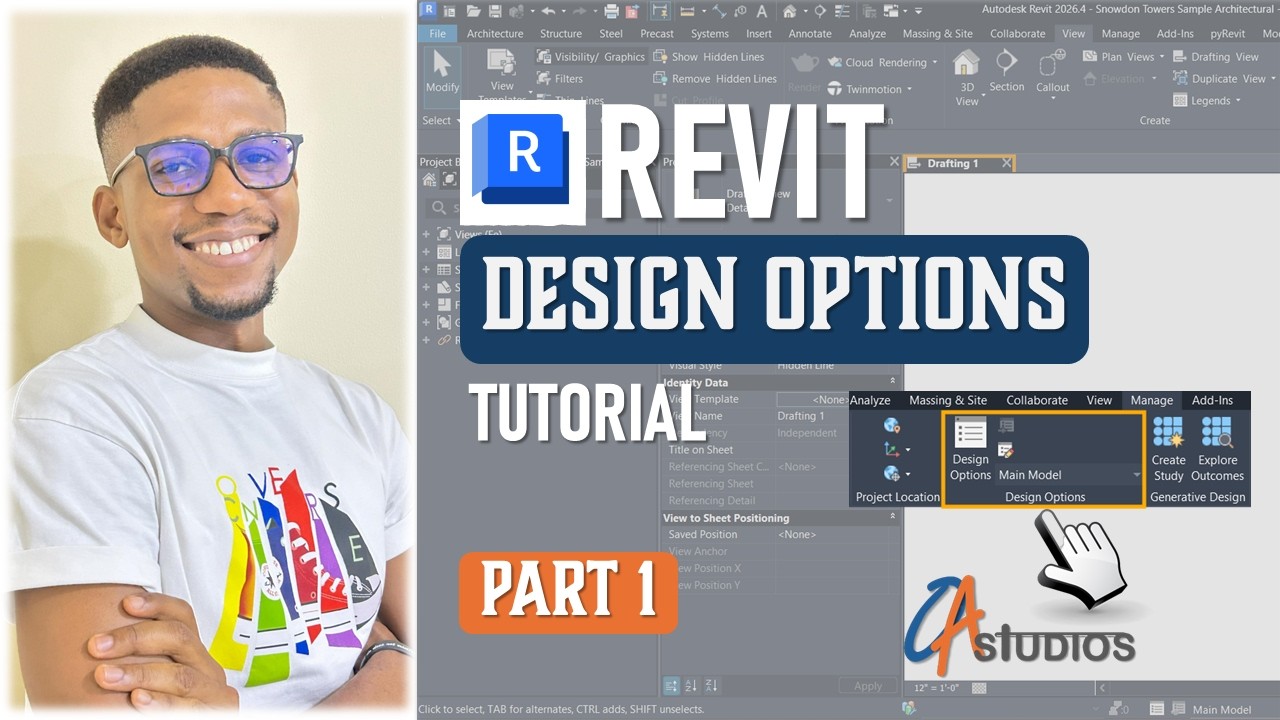
Task: Expand the Legends node in Project Browser
Action: click(x=426, y=253)
